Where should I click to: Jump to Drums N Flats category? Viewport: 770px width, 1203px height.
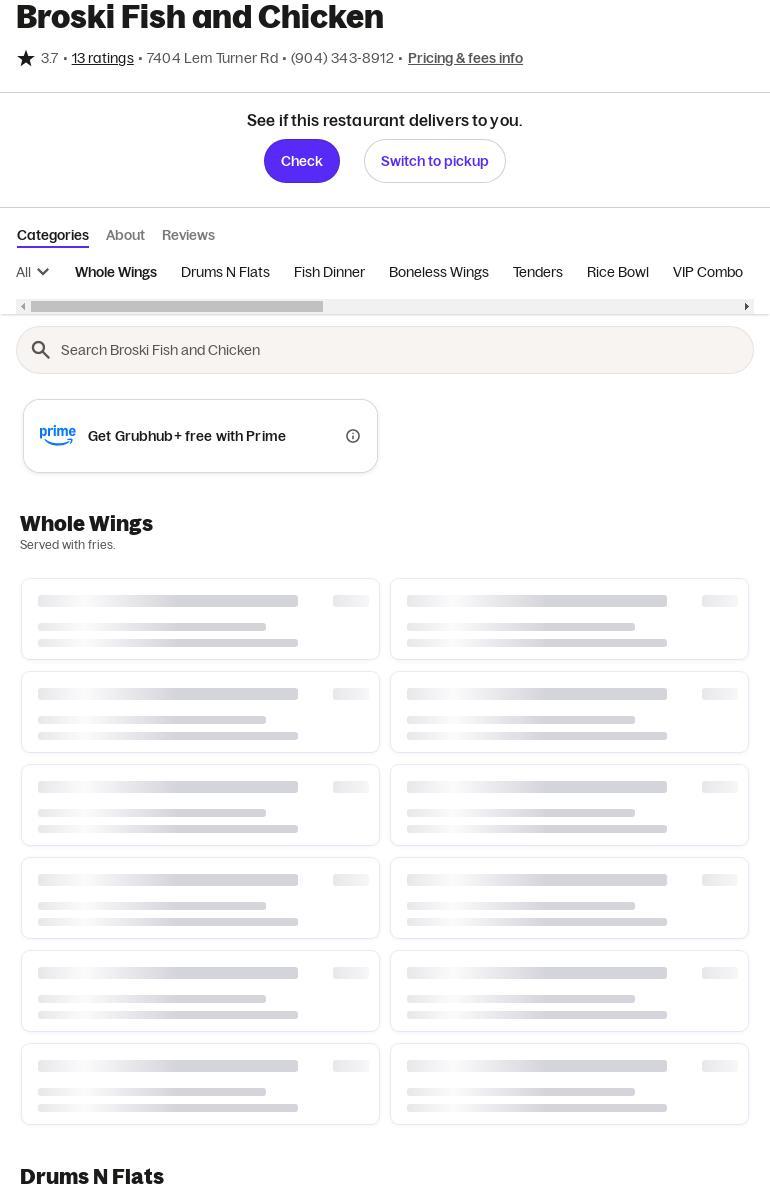pos(225,272)
